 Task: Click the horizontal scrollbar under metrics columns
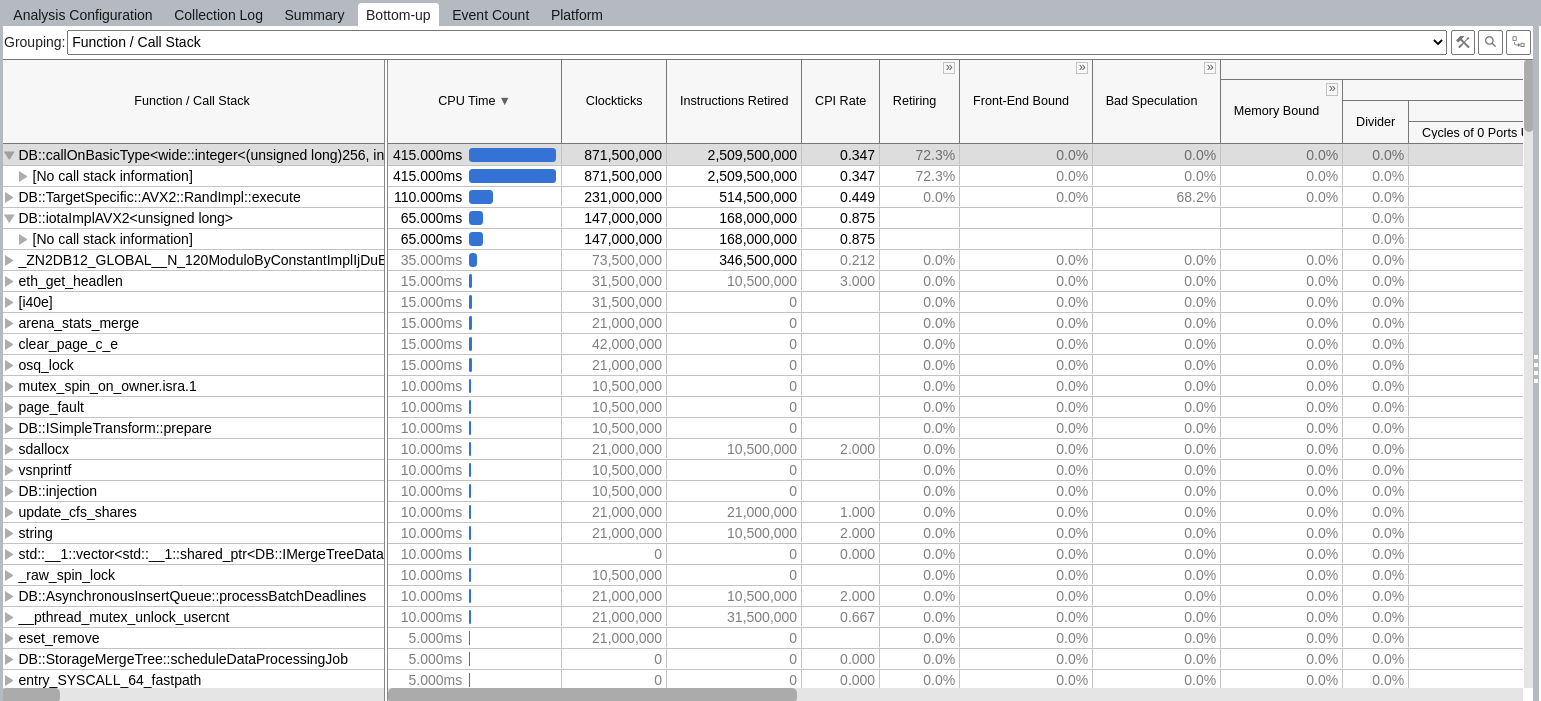pyautogui.click(x=592, y=694)
